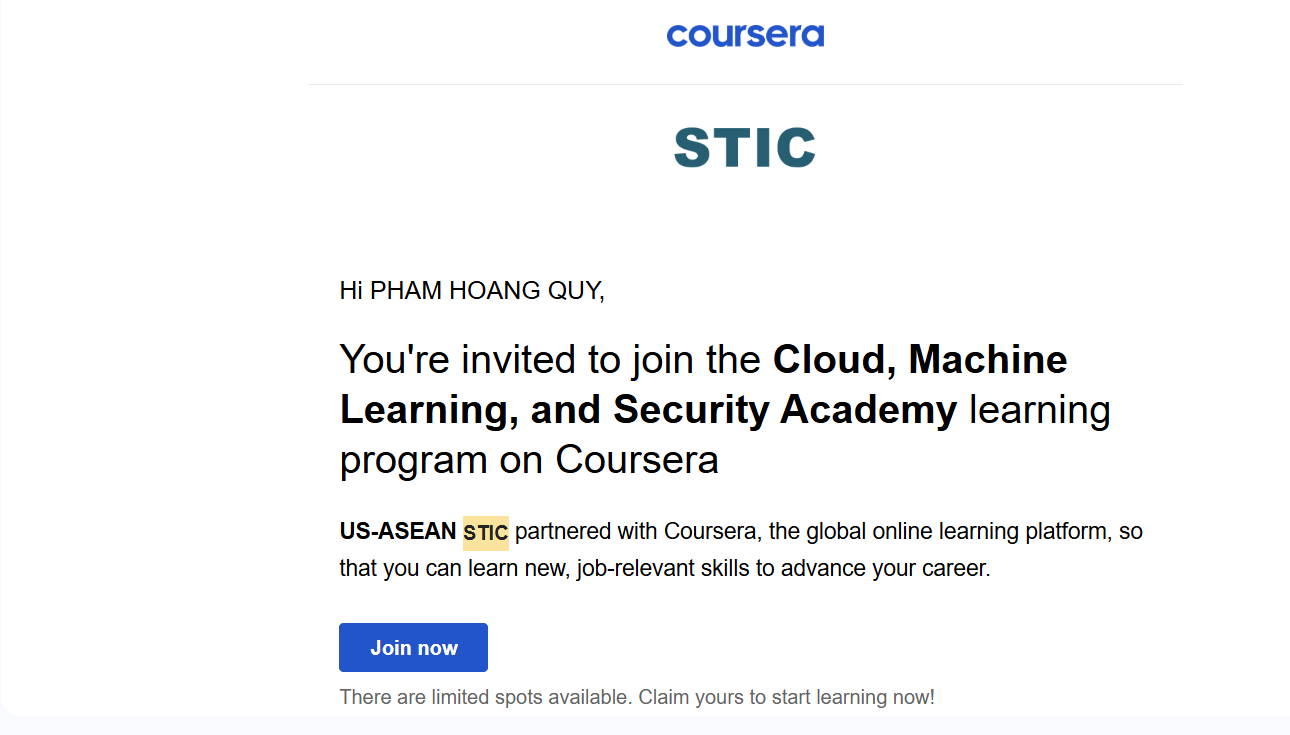Viewport: 1290px width, 735px height.
Task: Click the large STIC logo
Action: point(745,148)
